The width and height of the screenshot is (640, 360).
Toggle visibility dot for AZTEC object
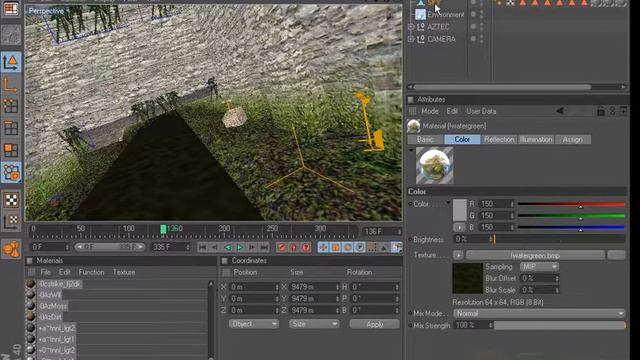coord(473,27)
